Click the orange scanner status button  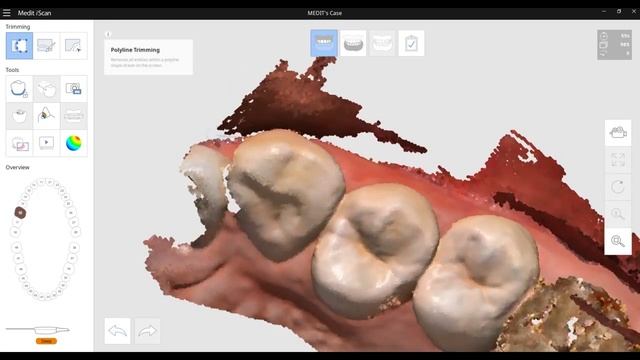46,341
